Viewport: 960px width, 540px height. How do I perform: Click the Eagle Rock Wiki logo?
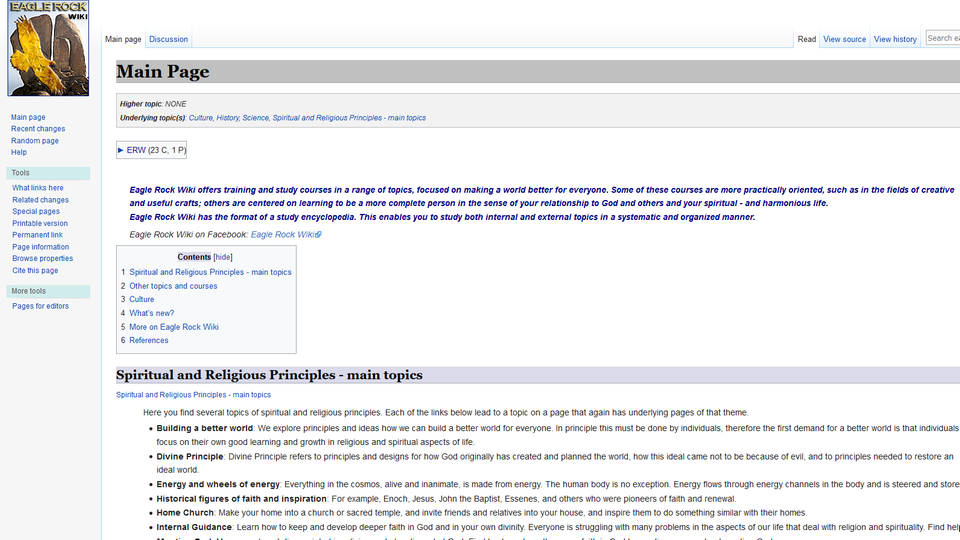[x=48, y=48]
